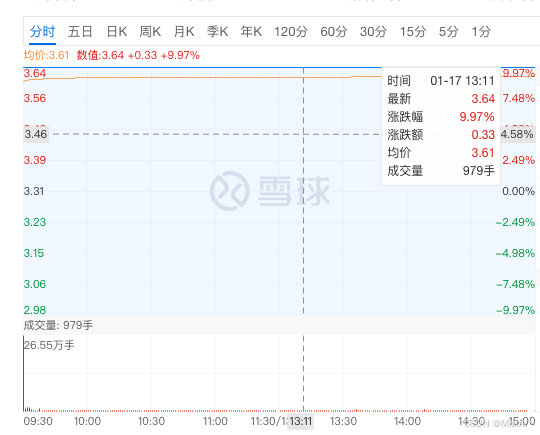Switch to the 5分 interval

click(x=448, y=32)
